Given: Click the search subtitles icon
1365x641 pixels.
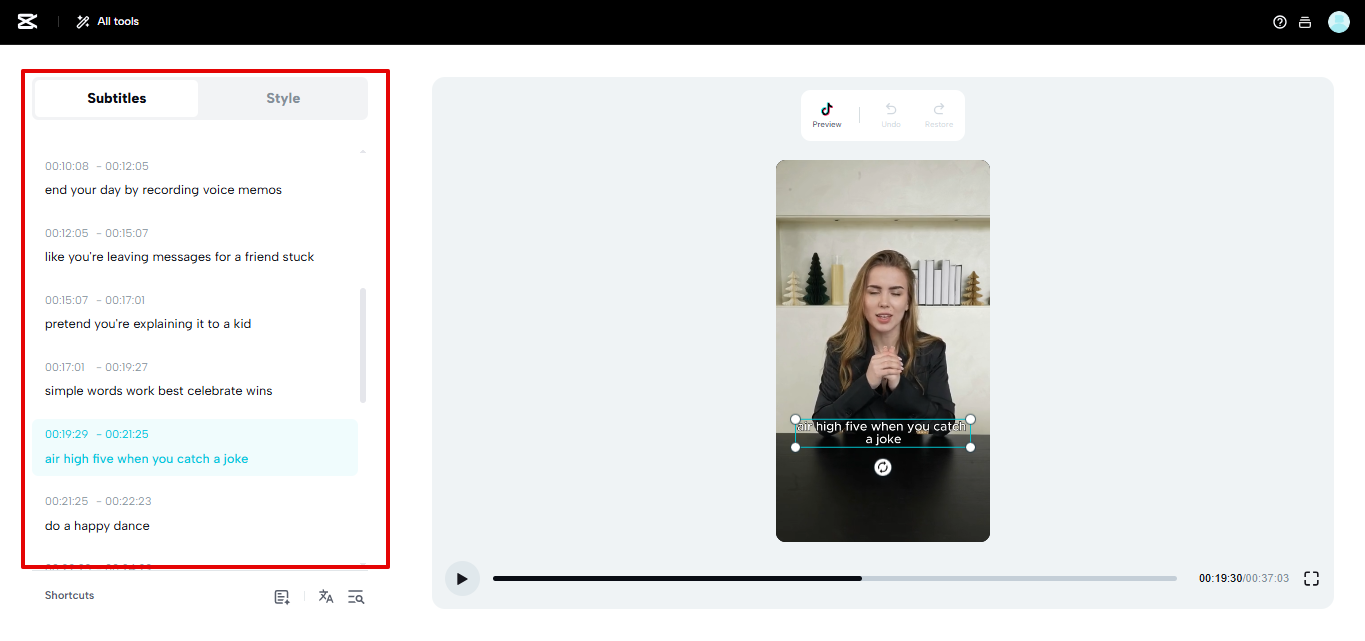Looking at the screenshot, I should point(356,596).
